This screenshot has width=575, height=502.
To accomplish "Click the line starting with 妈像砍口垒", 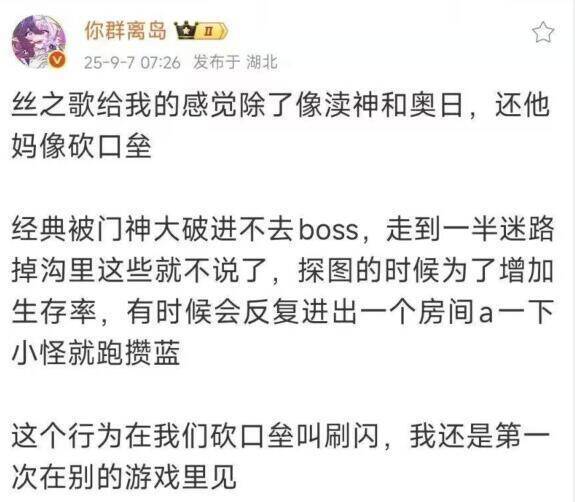I will point(81,147).
